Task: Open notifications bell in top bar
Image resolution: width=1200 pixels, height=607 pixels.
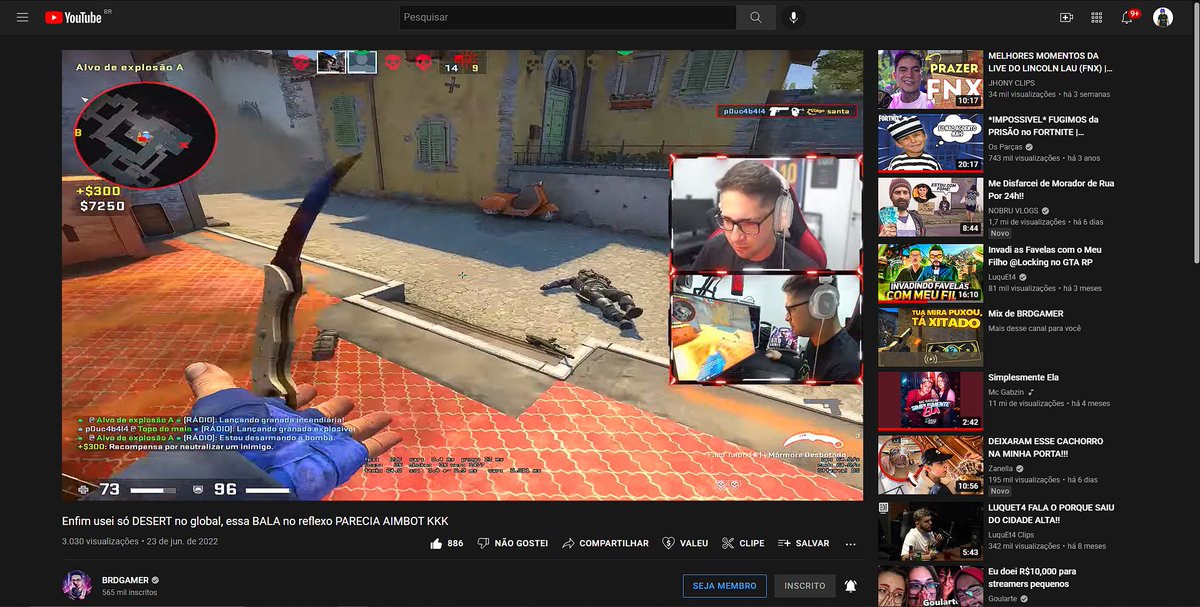Action: tap(1128, 17)
